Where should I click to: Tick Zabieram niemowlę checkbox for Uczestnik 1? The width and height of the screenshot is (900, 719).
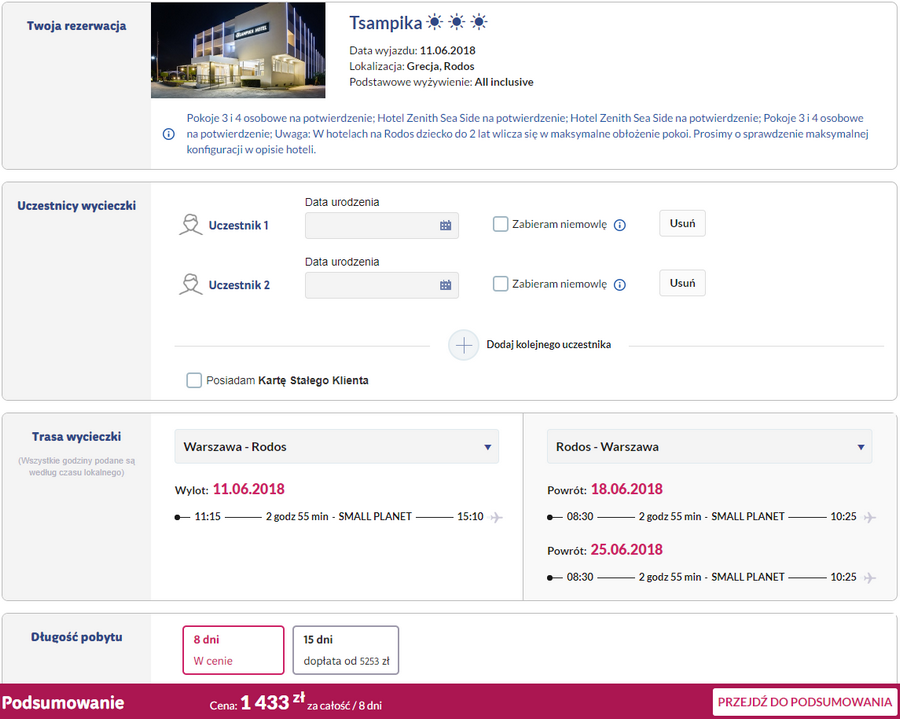pos(501,224)
